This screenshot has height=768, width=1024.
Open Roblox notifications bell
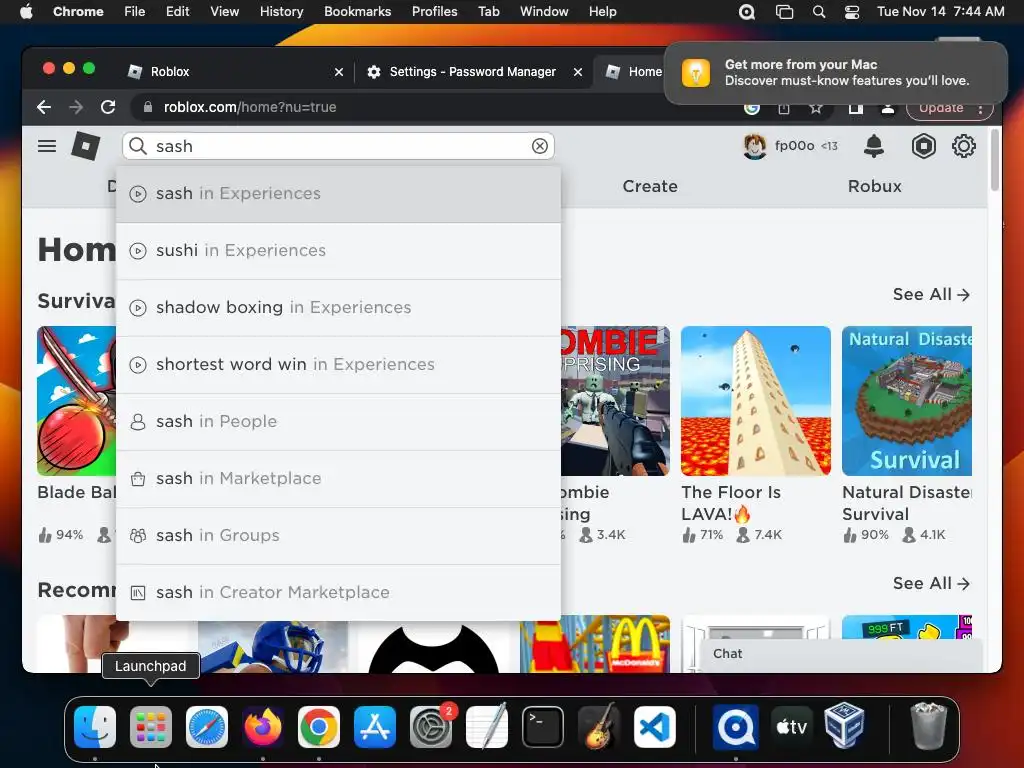[873, 146]
